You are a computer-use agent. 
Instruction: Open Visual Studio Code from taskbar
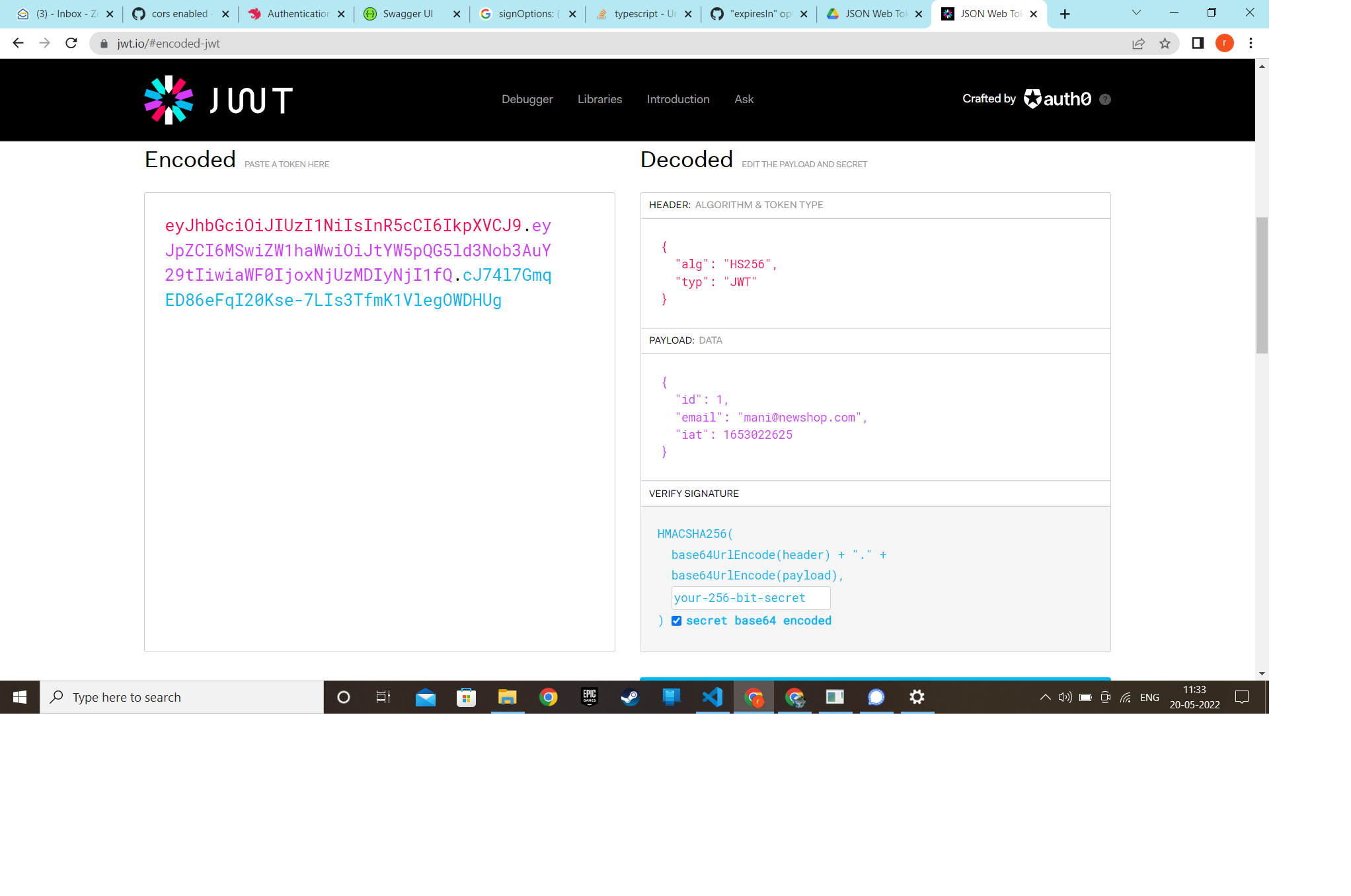[713, 697]
